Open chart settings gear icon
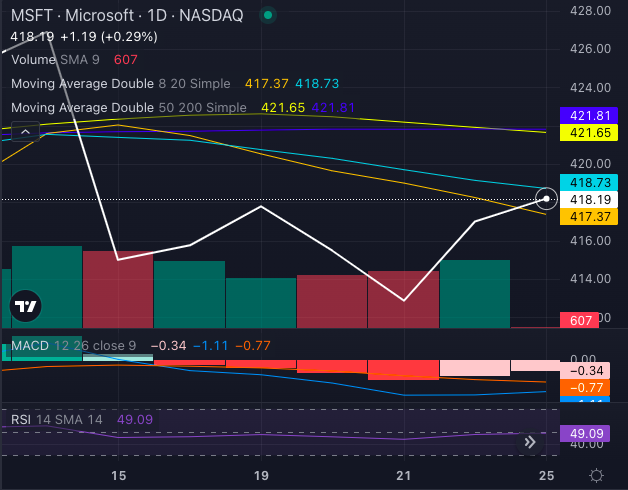 [596, 476]
